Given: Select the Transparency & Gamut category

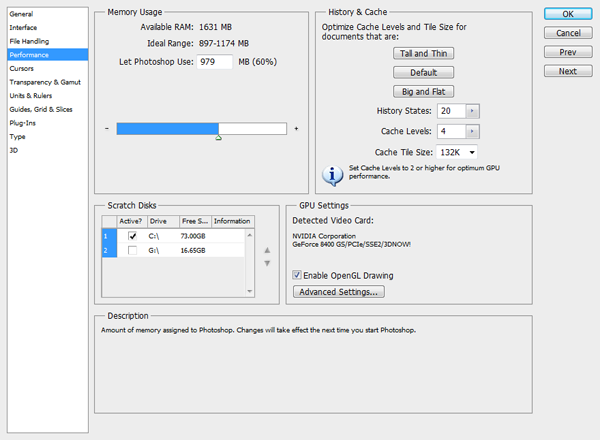Looking at the screenshot, I should coord(42,82).
